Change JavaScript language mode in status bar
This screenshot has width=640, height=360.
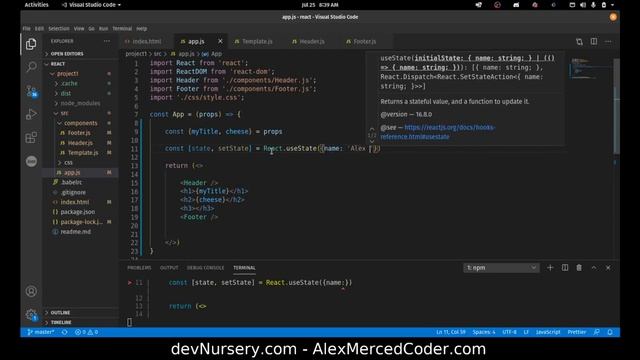(x=548, y=332)
